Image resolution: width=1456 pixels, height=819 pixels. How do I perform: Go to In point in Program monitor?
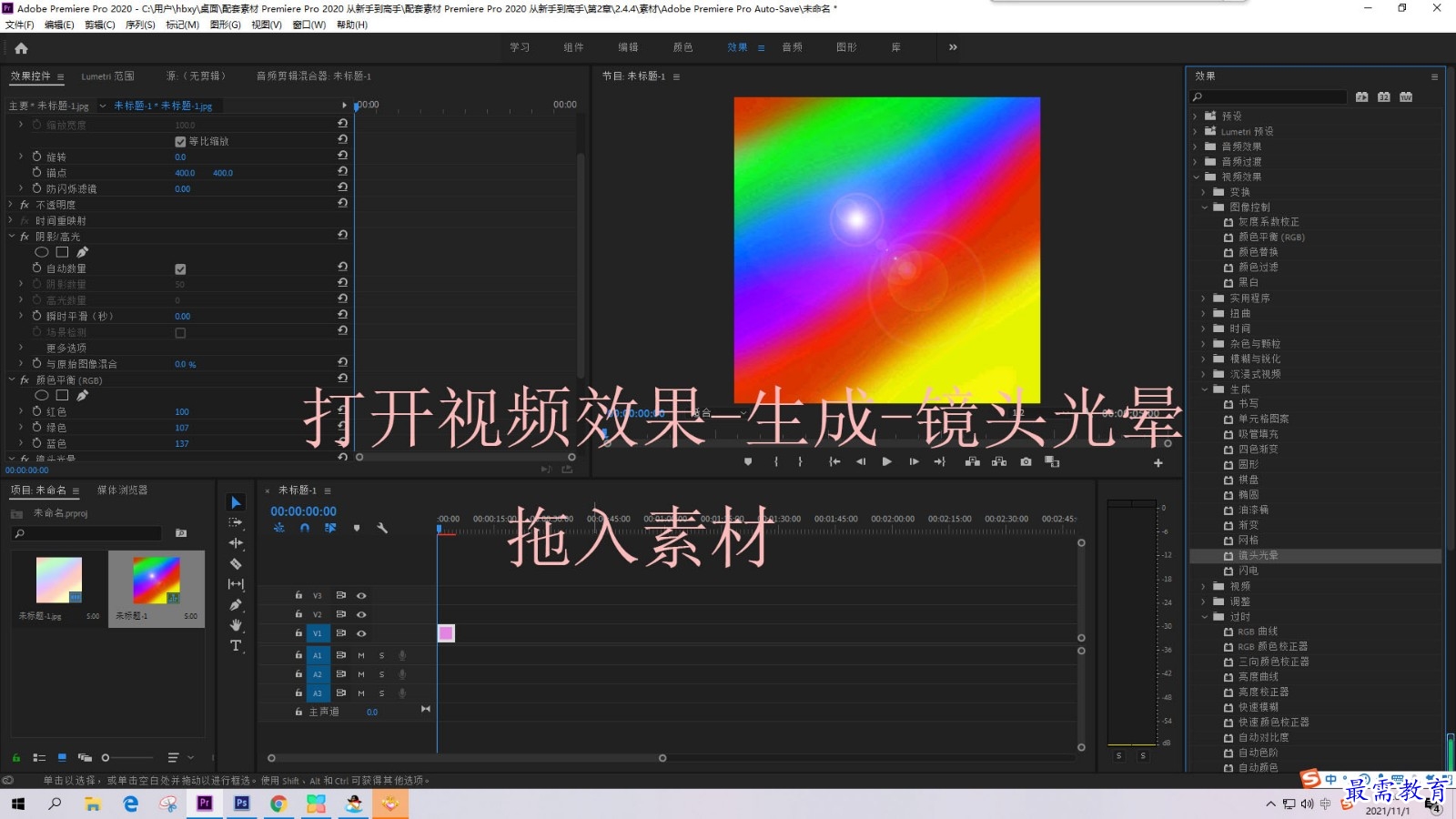[834, 462]
